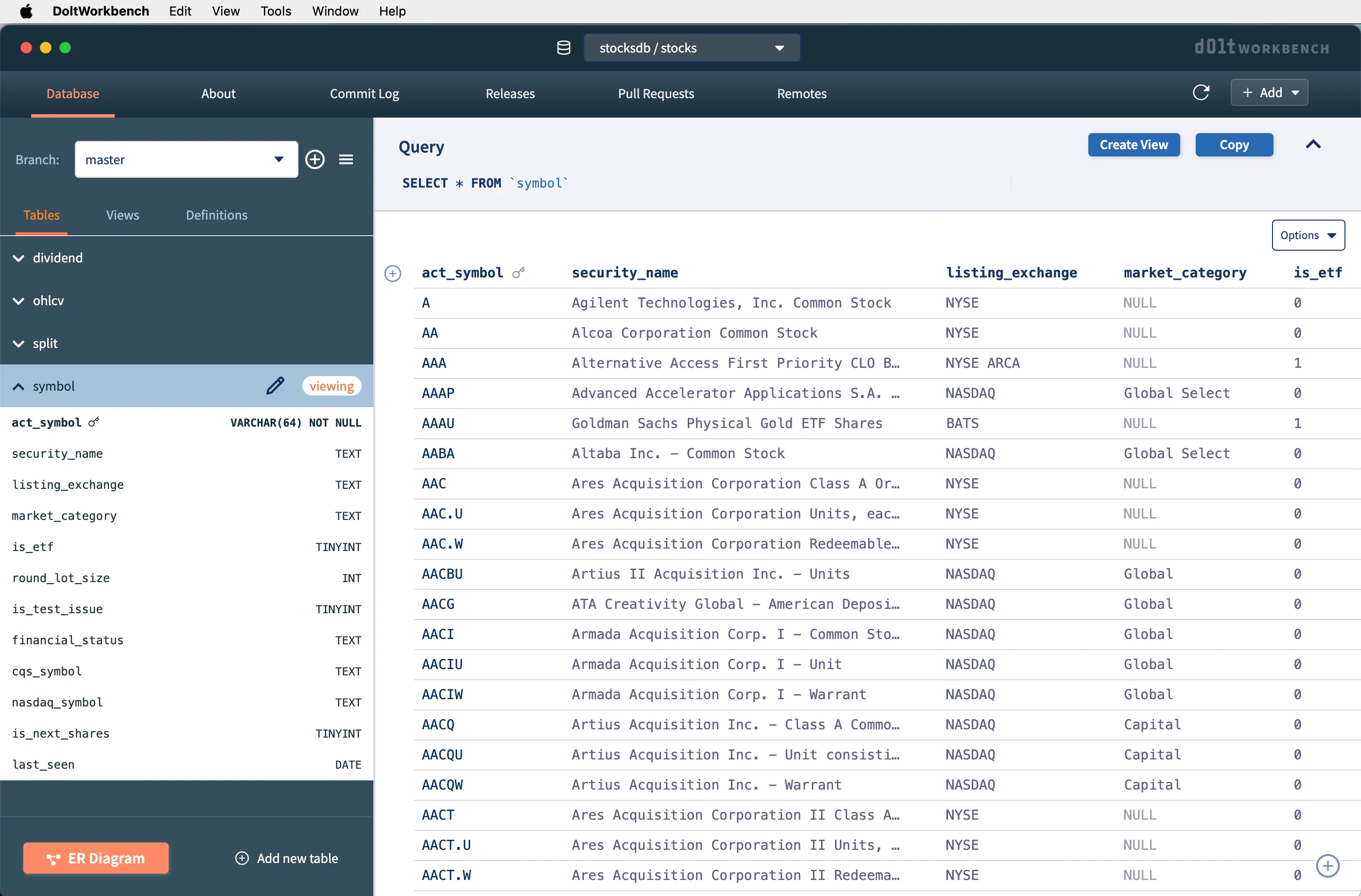Collapse the query editor with the up chevron
The width and height of the screenshot is (1361, 896).
[1313, 145]
